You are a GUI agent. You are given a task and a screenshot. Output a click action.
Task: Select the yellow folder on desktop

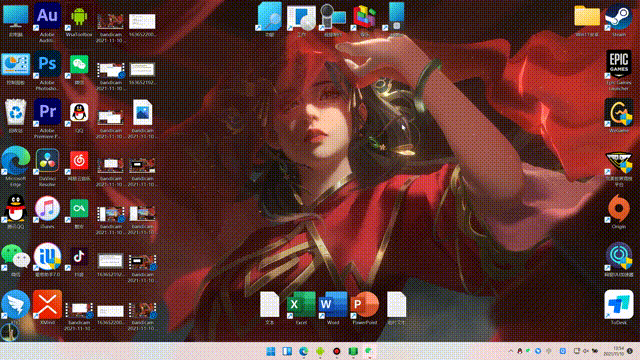(587, 16)
